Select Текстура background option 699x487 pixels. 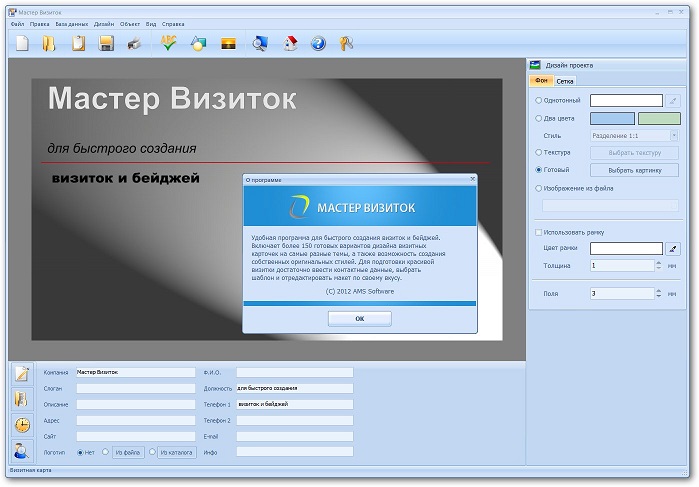pyautogui.click(x=539, y=152)
